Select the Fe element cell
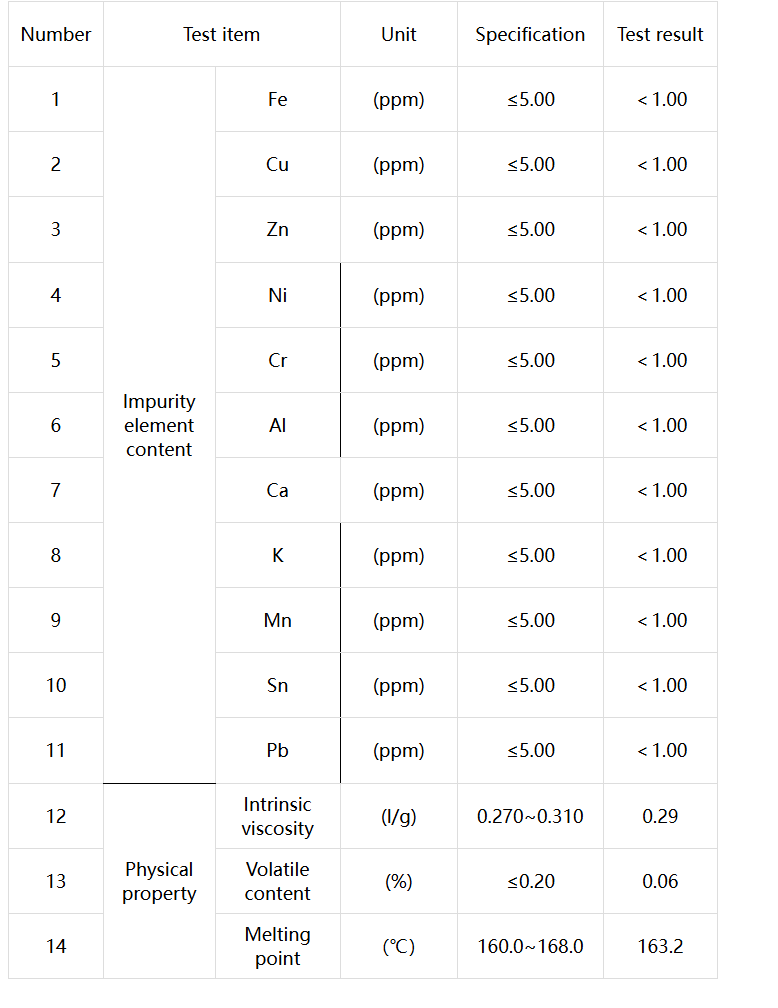Viewport: 778px width, 1008px height. (x=278, y=100)
